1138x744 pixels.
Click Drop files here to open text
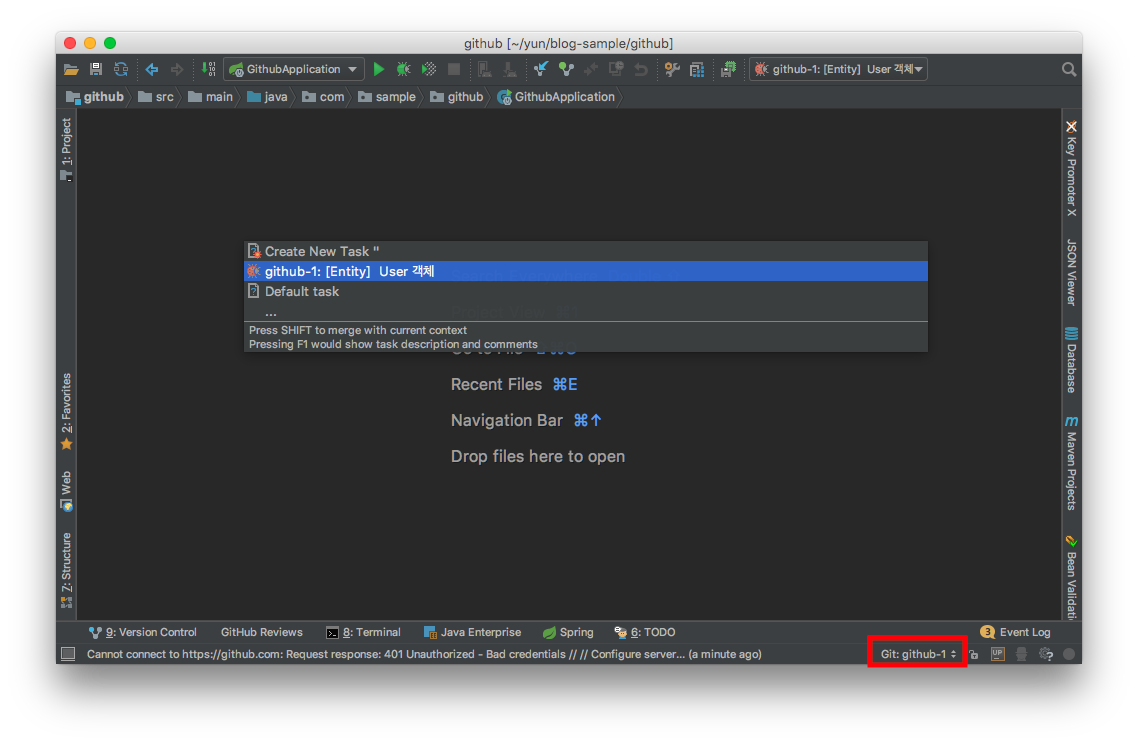538,457
